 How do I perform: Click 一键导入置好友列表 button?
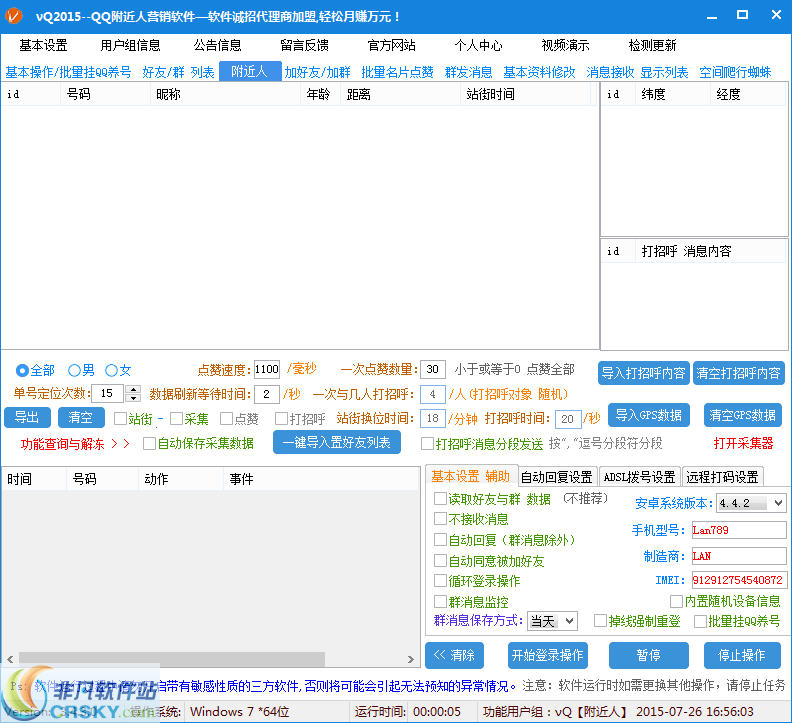pyautogui.click(x=337, y=443)
